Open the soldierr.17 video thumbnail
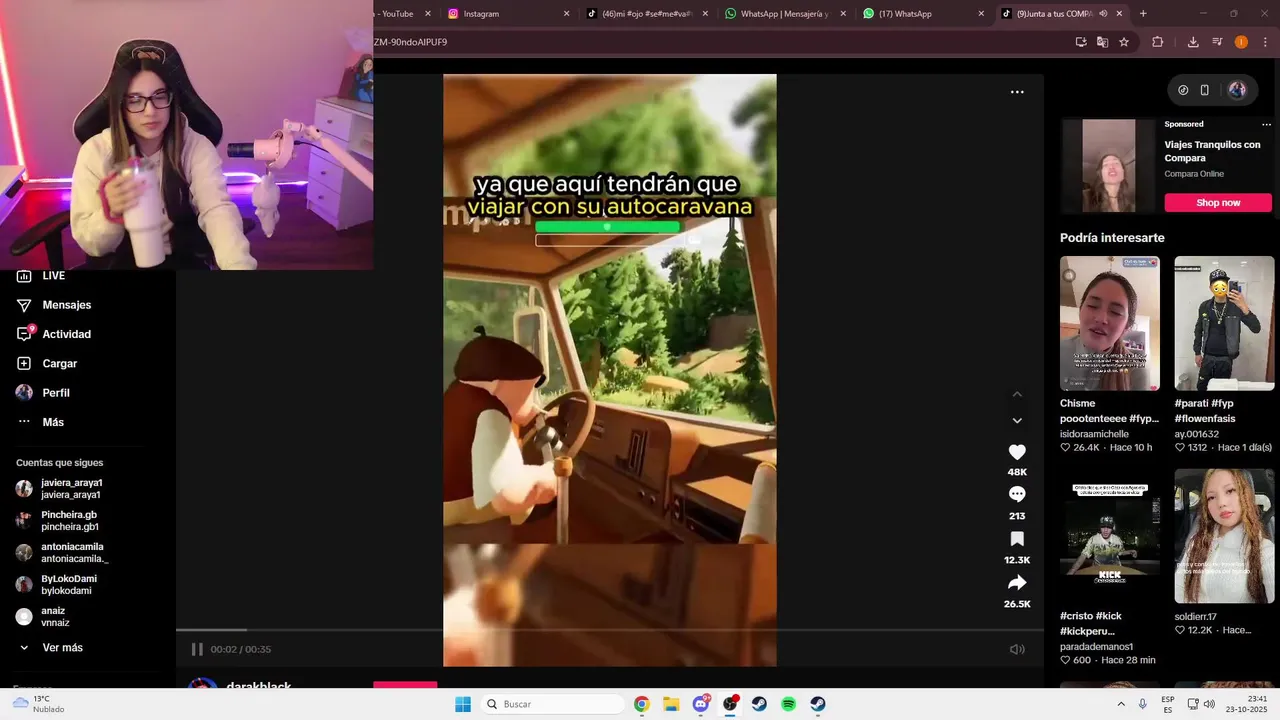This screenshot has width=1280, height=720. (1224, 537)
